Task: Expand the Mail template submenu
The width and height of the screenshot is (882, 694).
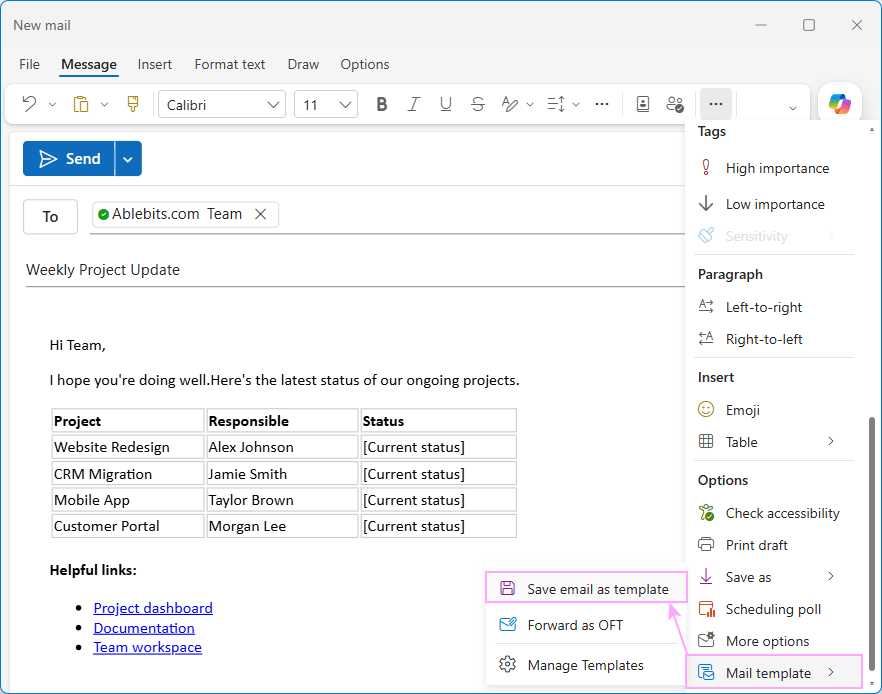Action: (831, 672)
